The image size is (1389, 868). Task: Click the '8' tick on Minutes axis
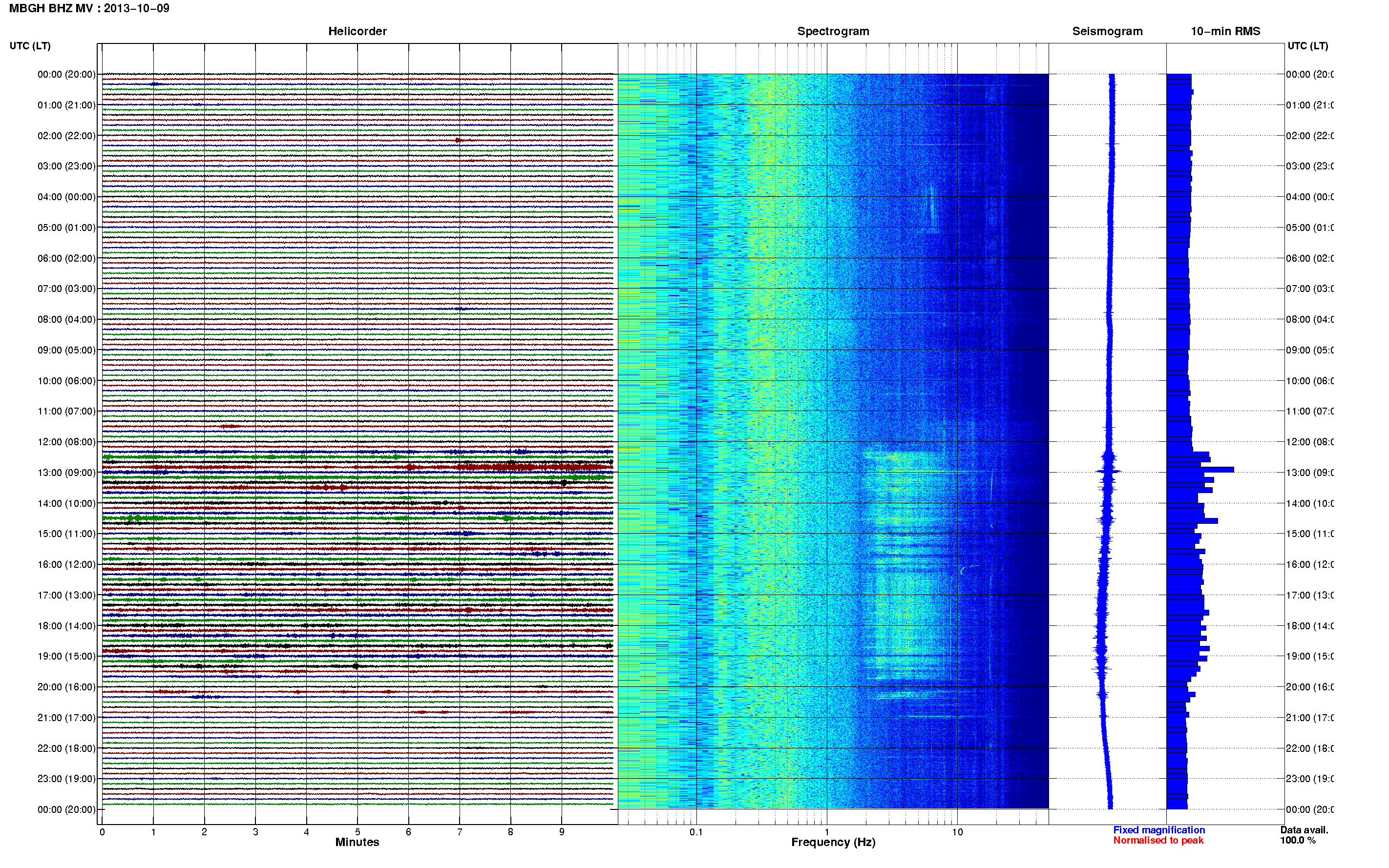coord(510,832)
